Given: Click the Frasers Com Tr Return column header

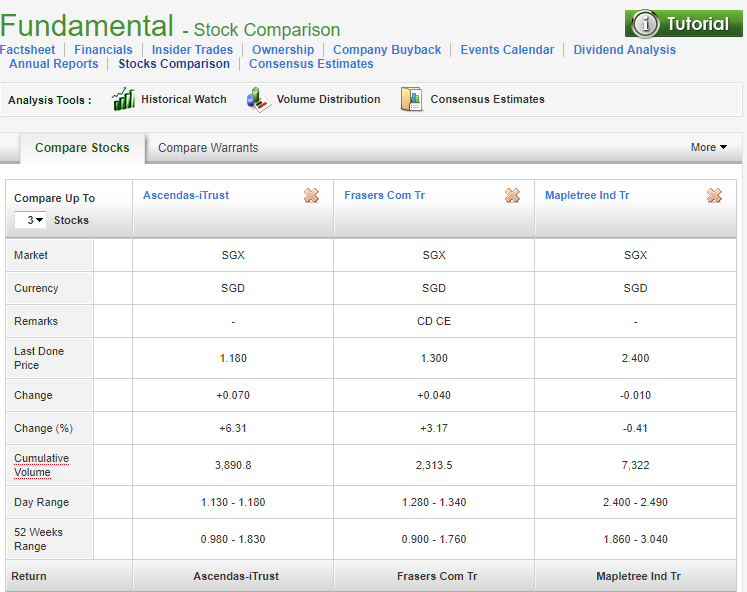Looking at the screenshot, I should click(x=437, y=576).
